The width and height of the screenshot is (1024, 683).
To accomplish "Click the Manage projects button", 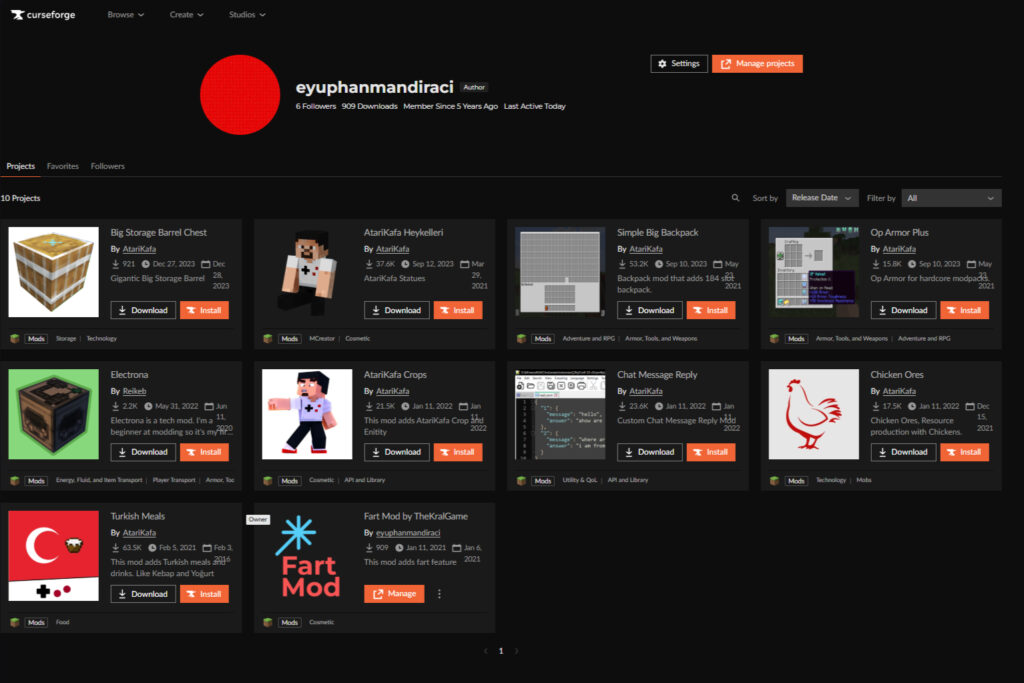I will click(757, 64).
